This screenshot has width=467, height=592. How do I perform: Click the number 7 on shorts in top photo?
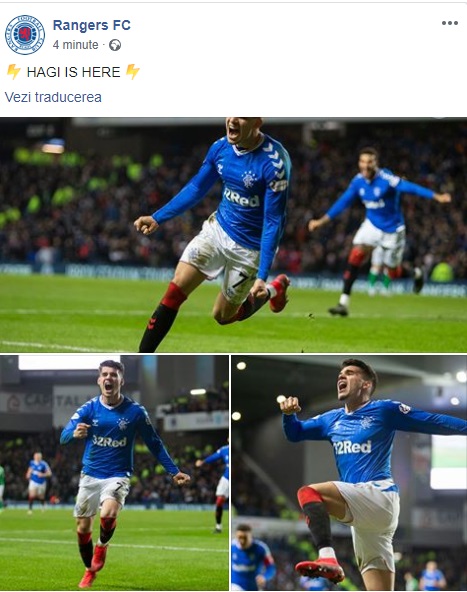click(x=240, y=280)
